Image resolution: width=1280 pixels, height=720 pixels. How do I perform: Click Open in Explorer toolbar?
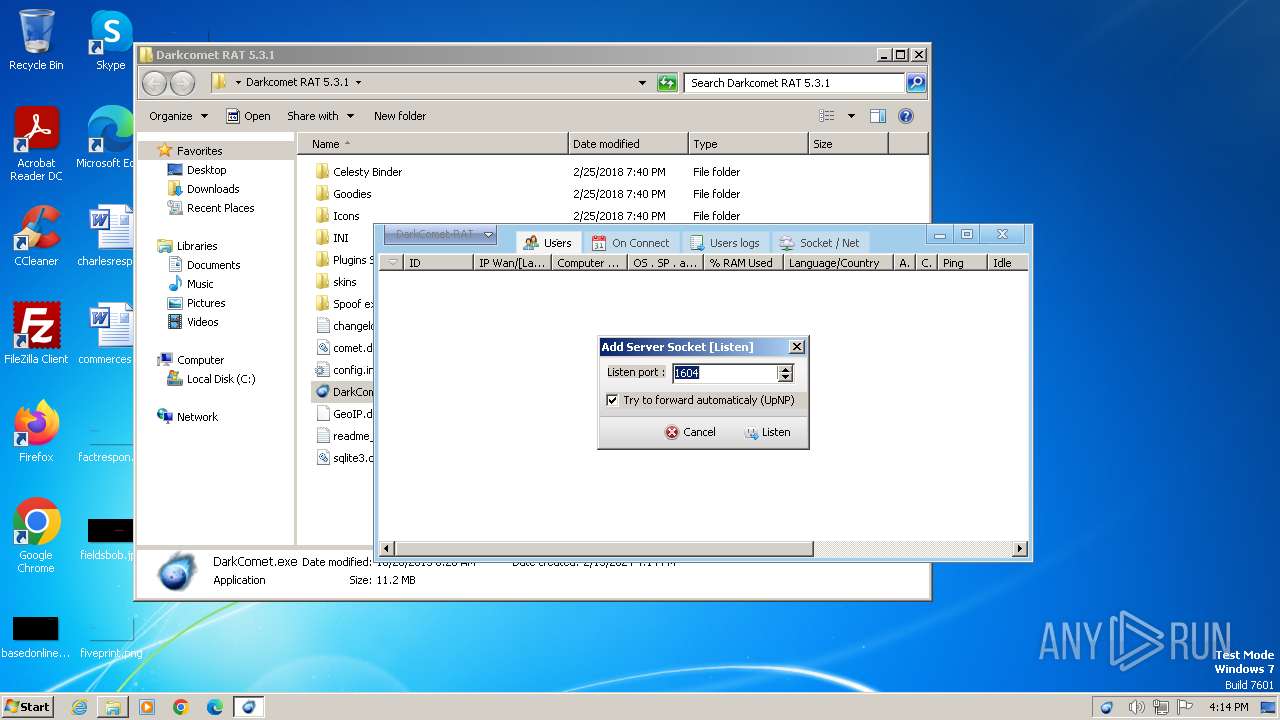[x=248, y=116]
